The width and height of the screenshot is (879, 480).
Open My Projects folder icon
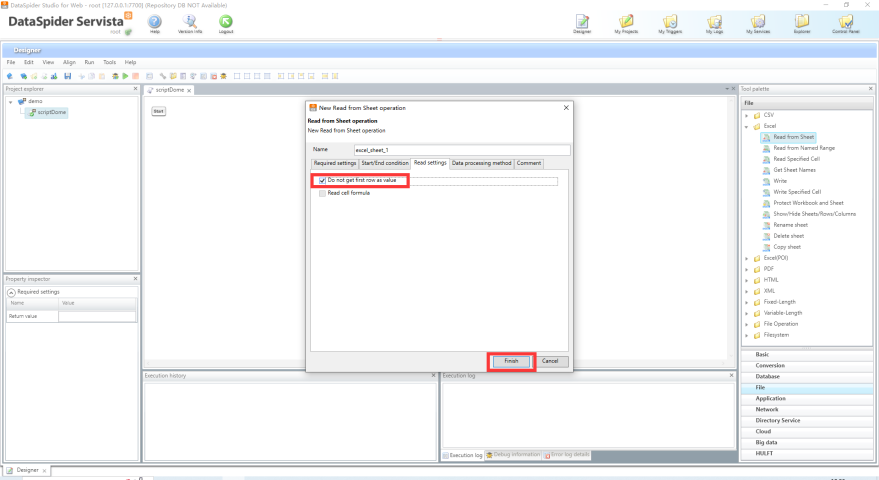click(x=626, y=22)
